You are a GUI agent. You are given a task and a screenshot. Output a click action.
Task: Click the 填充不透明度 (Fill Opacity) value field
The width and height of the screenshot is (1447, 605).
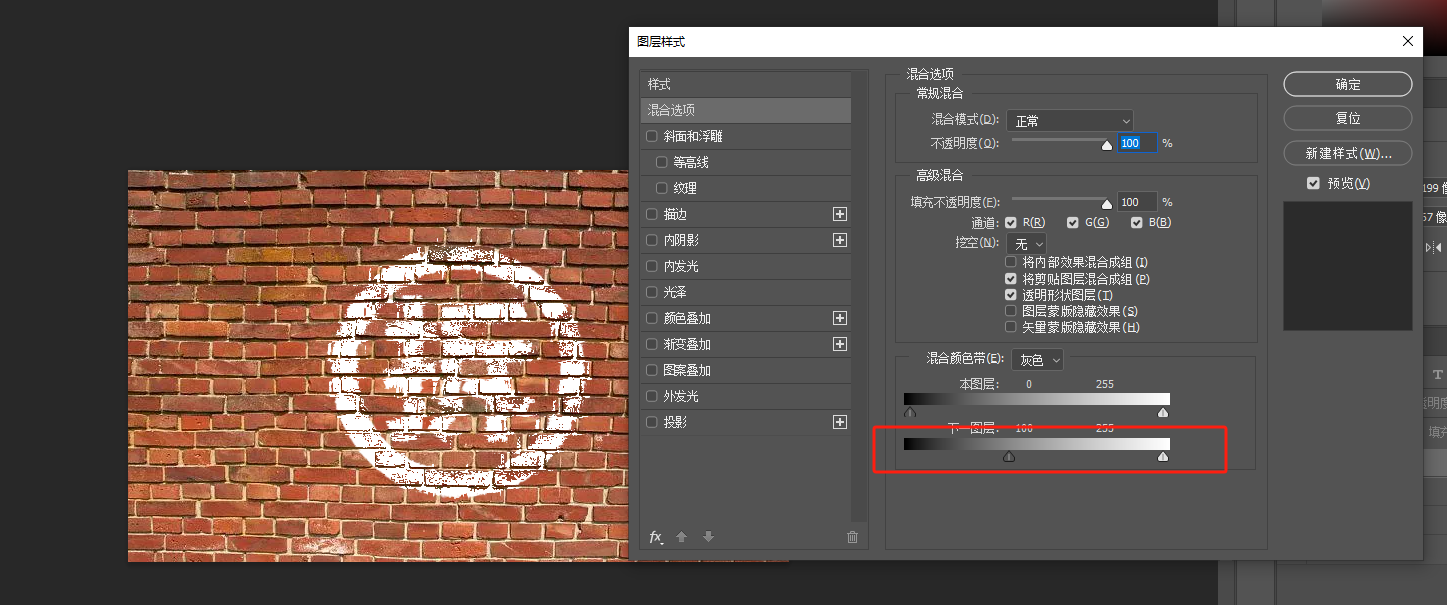tap(1137, 202)
